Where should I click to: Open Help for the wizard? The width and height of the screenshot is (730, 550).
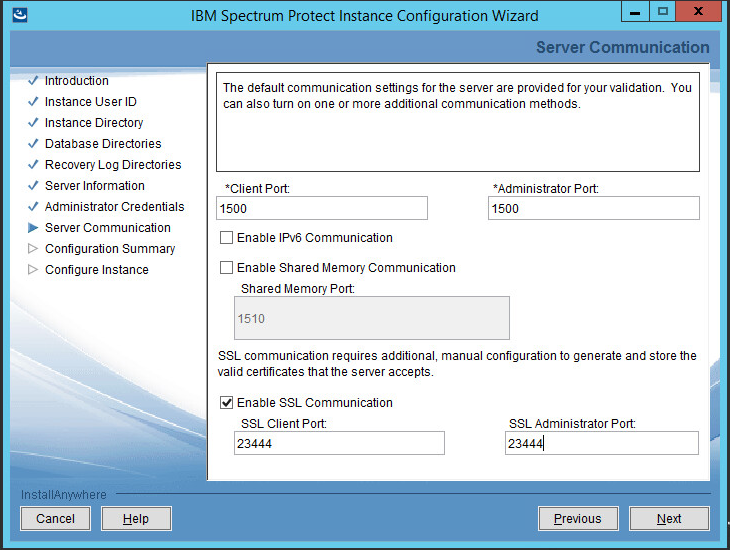click(136, 519)
